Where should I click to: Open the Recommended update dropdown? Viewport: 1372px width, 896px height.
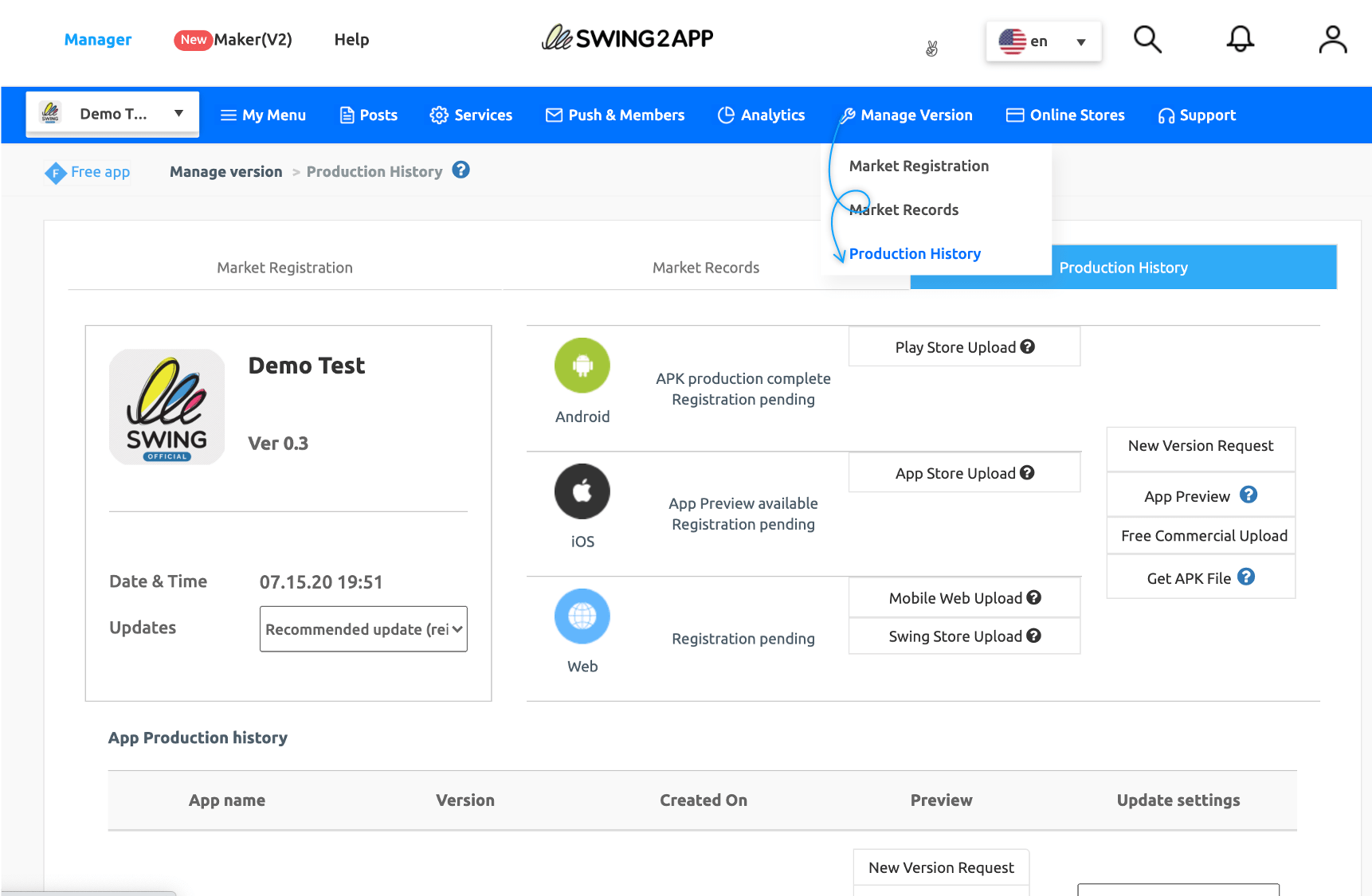363,629
